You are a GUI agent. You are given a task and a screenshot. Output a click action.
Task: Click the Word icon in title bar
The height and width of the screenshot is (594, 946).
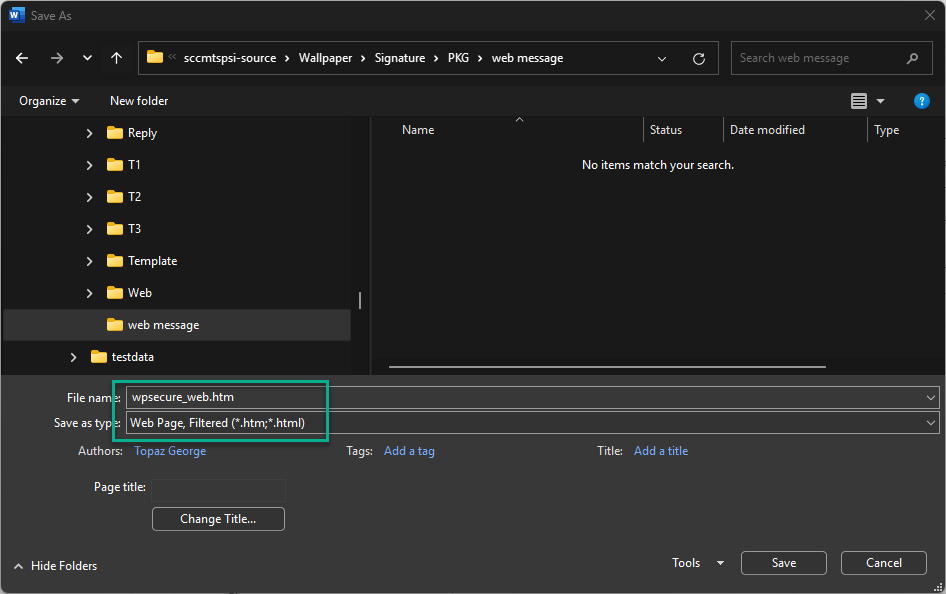[x=16, y=15]
